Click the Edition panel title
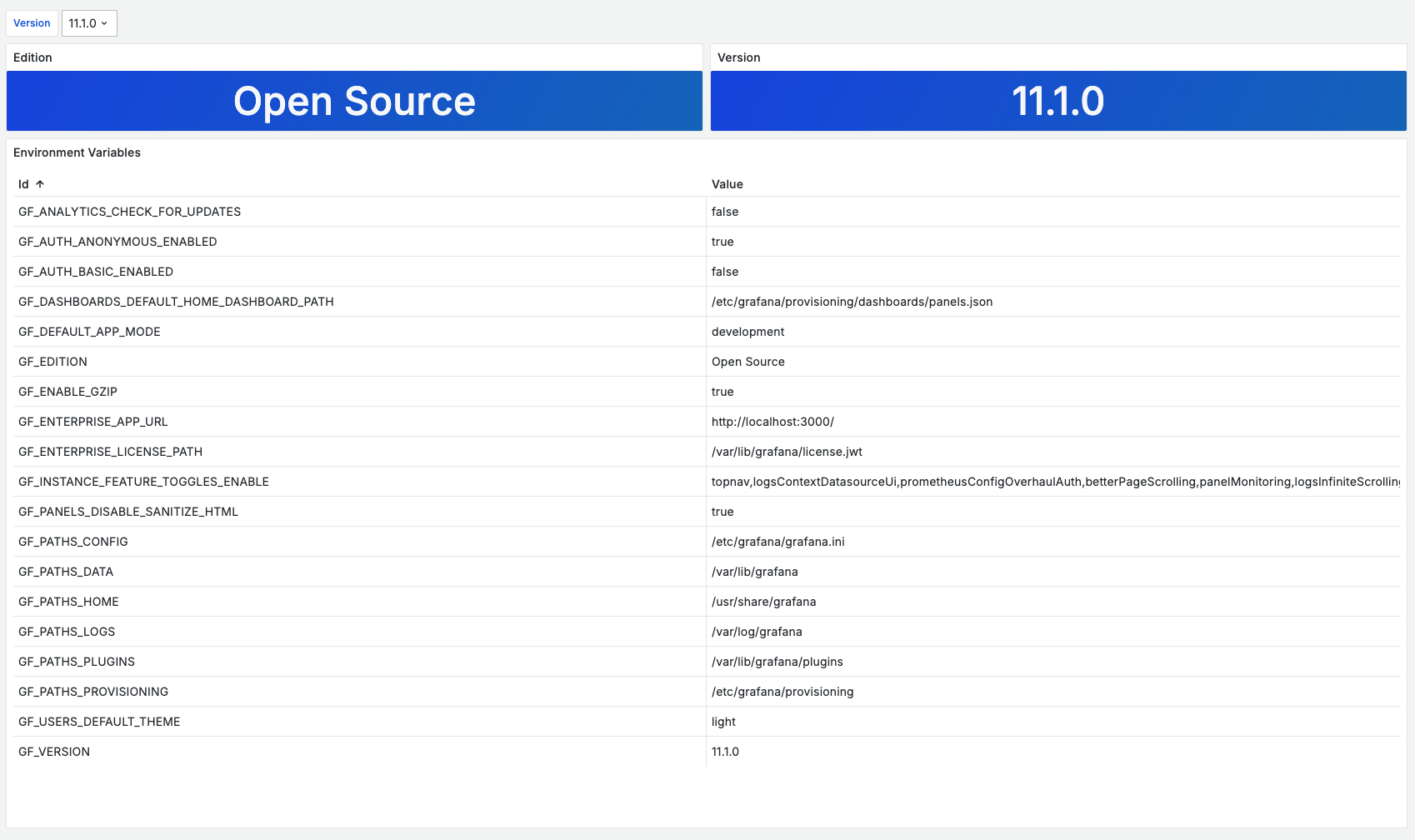1415x840 pixels. click(32, 57)
